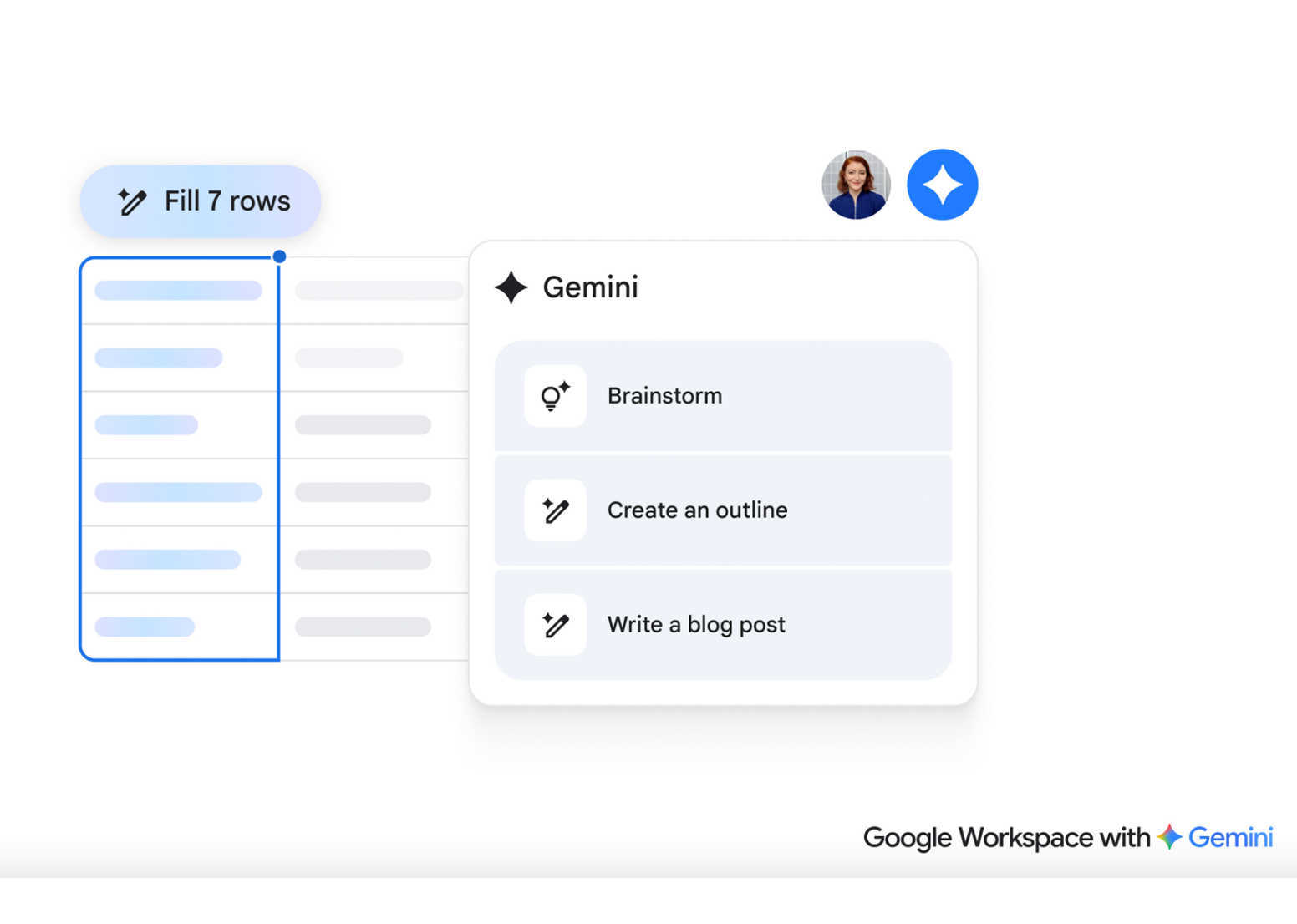Click the Fill 7 rows button
The height and width of the screenshot is (924, 1297).
pyautogui.click(x=201, y=201)
